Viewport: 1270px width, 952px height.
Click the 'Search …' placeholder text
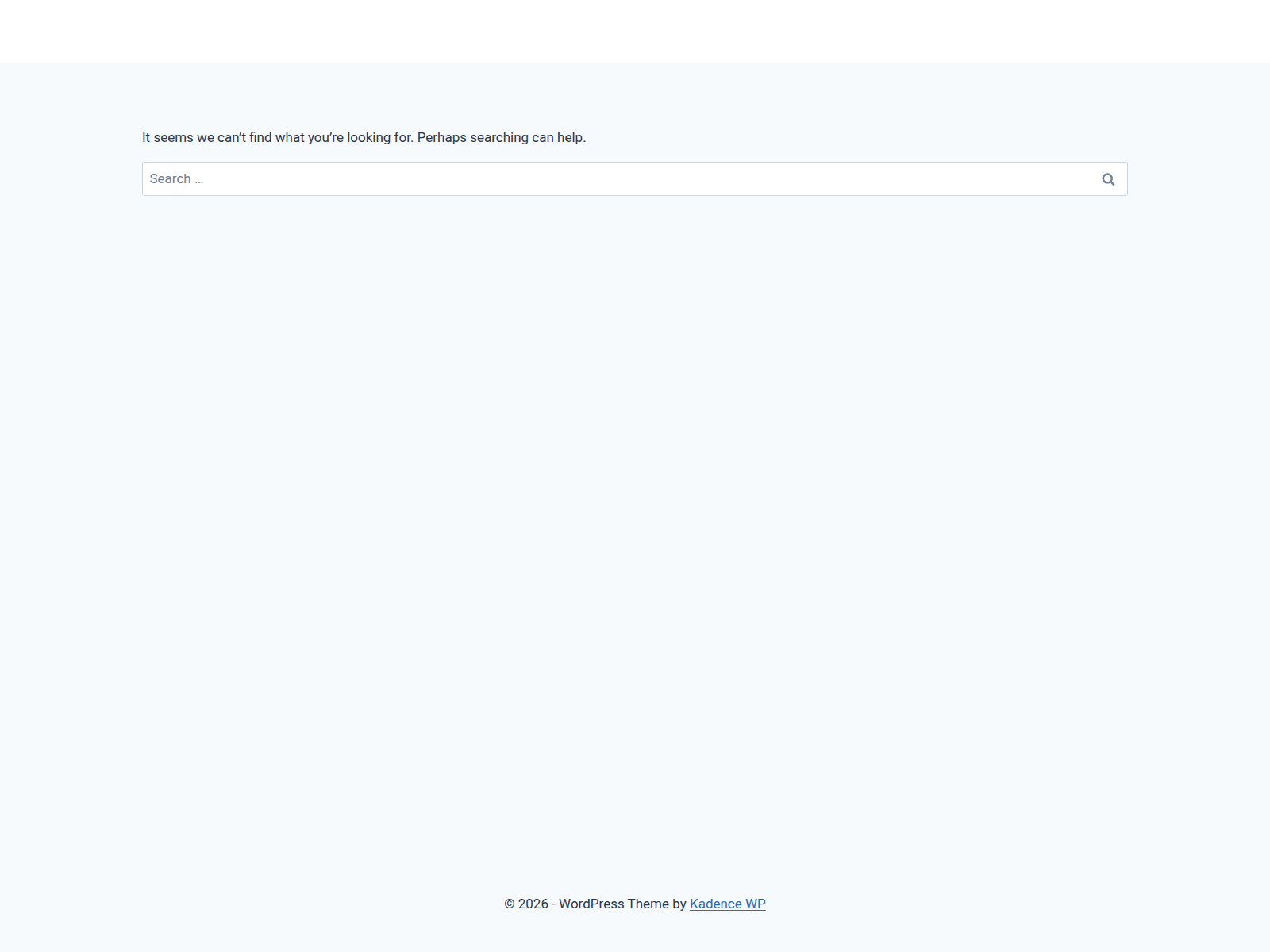point(176,179)
